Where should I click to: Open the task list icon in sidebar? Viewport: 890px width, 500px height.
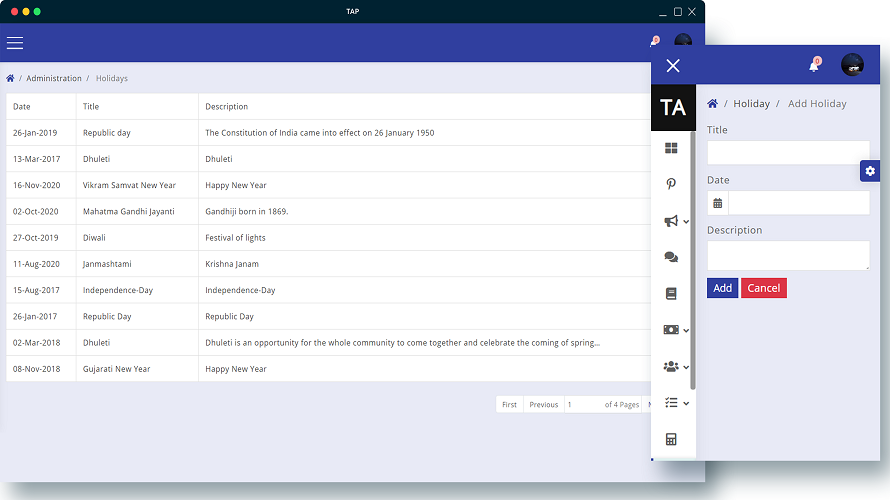click(671, 402)
